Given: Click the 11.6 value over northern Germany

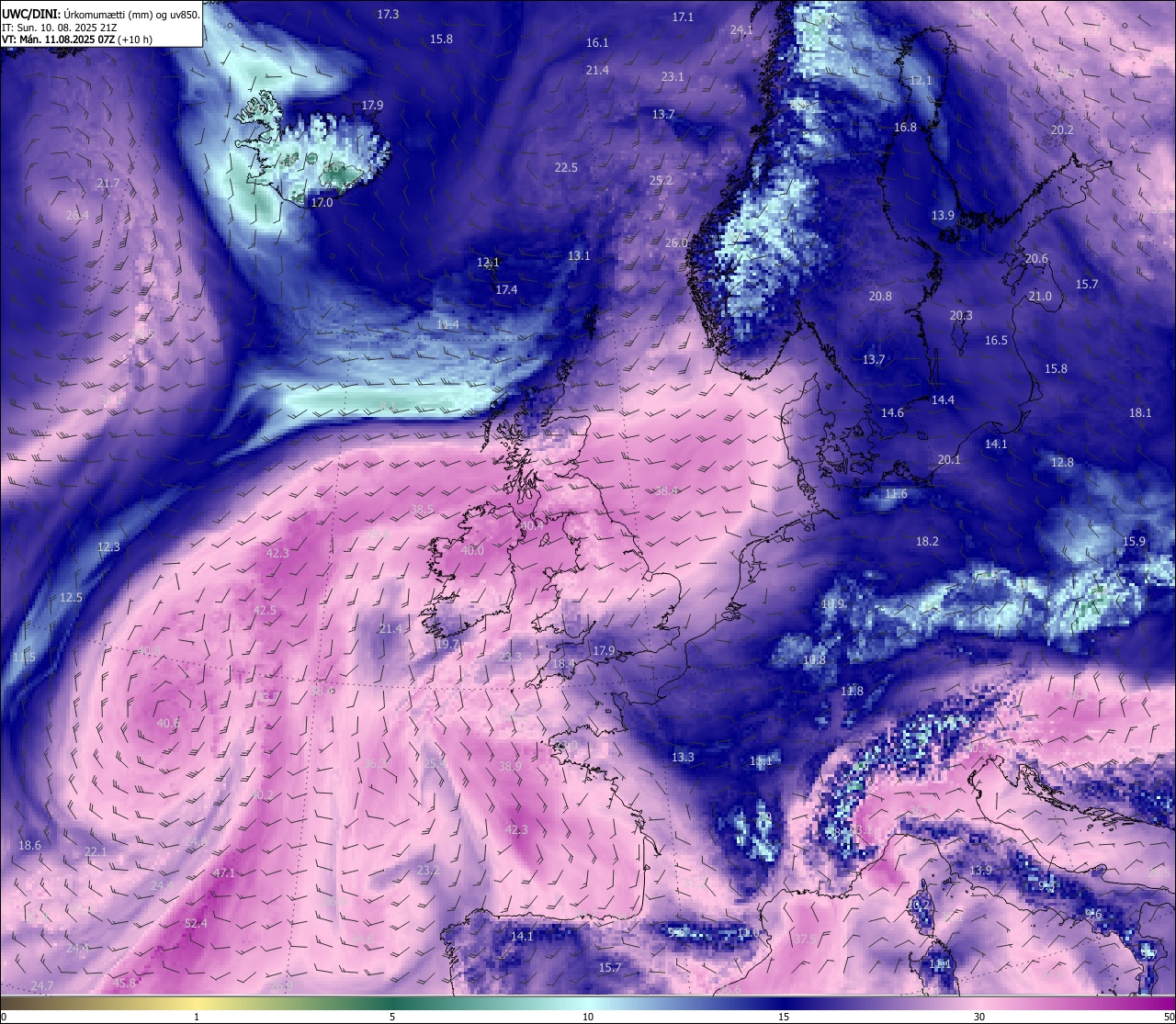Looking at the screenshot, I should tap(896, 493).
